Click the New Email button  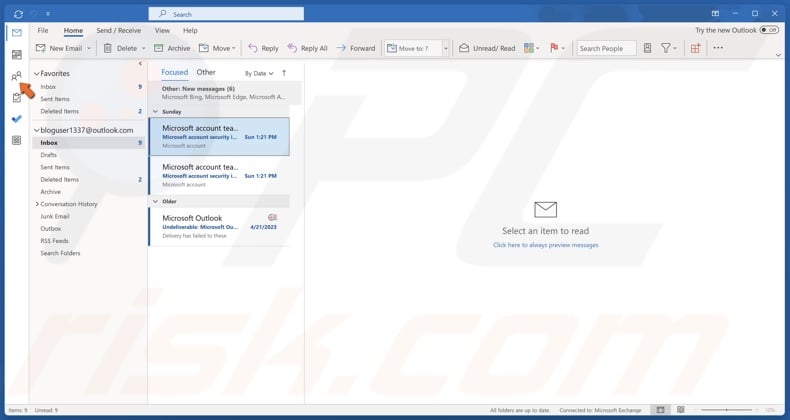point(58,48)
